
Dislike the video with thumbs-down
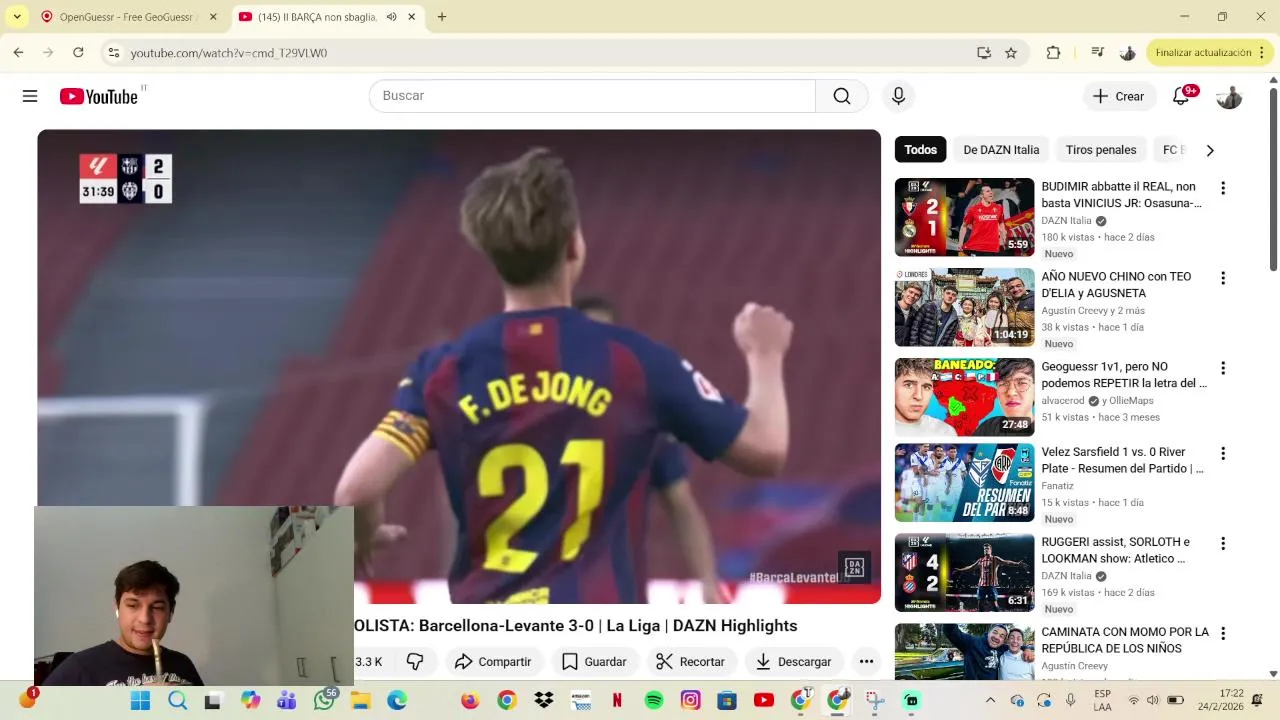[415, 662]
